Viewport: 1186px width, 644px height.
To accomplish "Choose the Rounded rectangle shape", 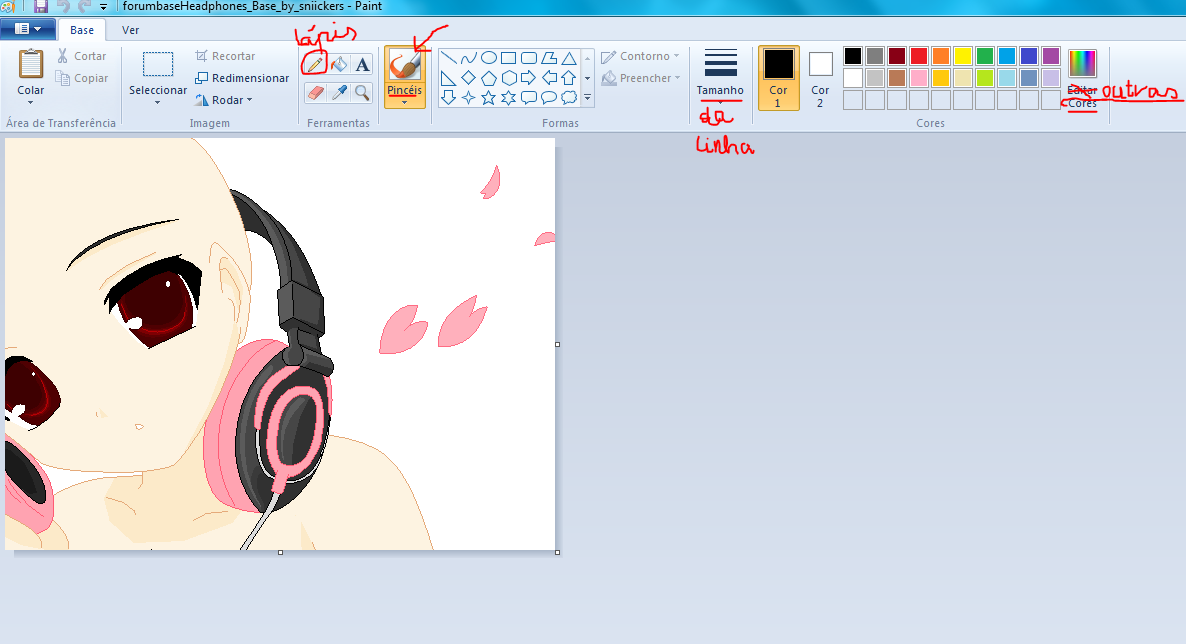I will tap(529, 58).
